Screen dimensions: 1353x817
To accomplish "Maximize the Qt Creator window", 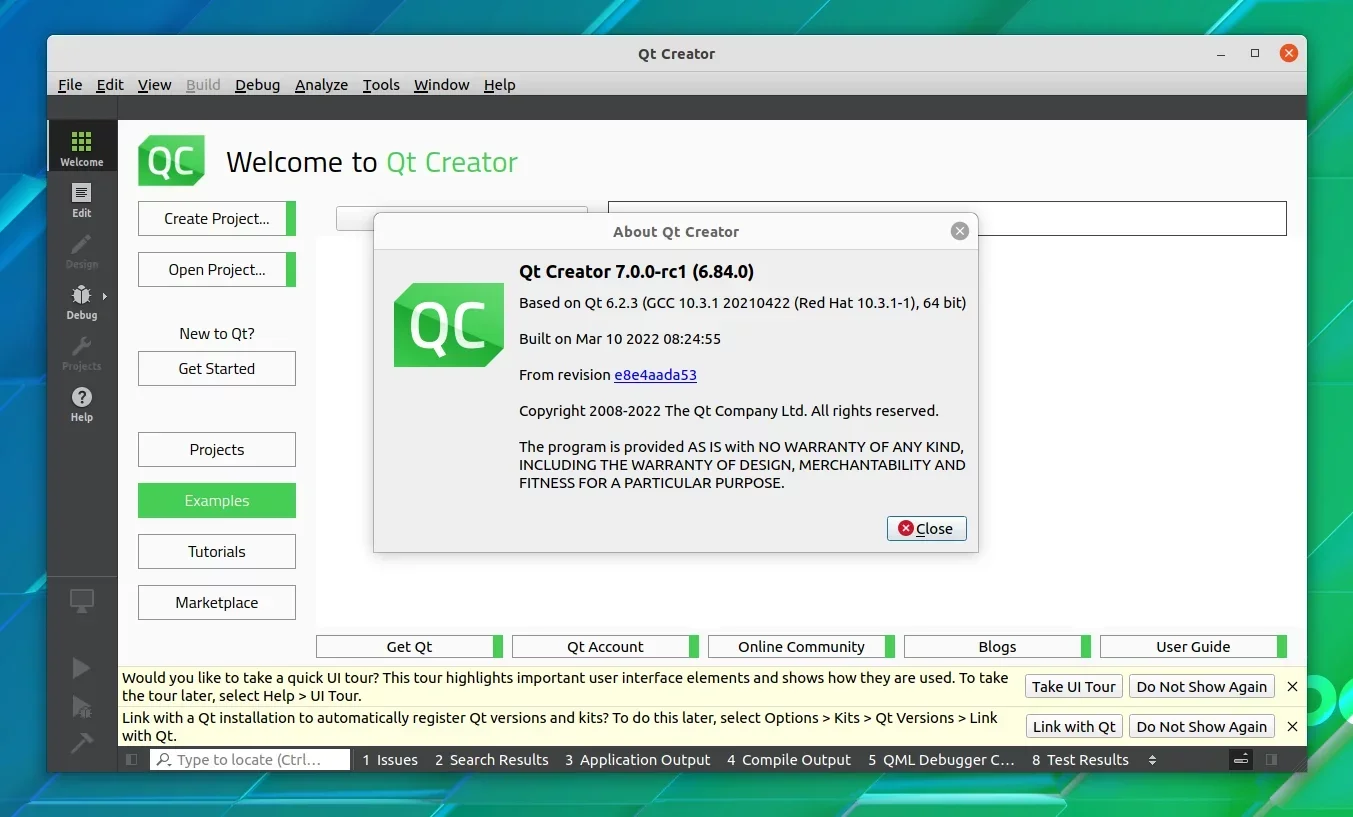I will (1255, 53).
